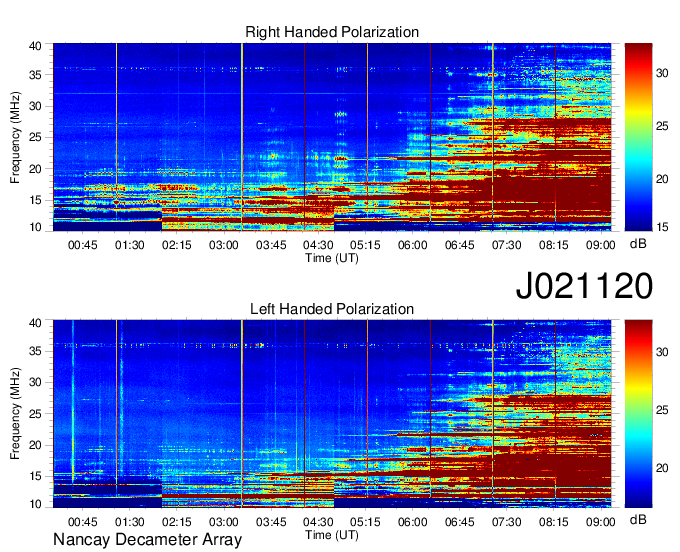The height and width of the screenshot is (552, 680).
Task: Click the Nancay Decameter Array caption
Action: [147, 540]
